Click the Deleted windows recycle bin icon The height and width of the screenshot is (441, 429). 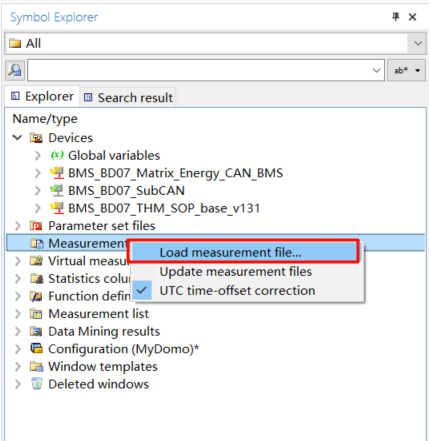[37, 384]
